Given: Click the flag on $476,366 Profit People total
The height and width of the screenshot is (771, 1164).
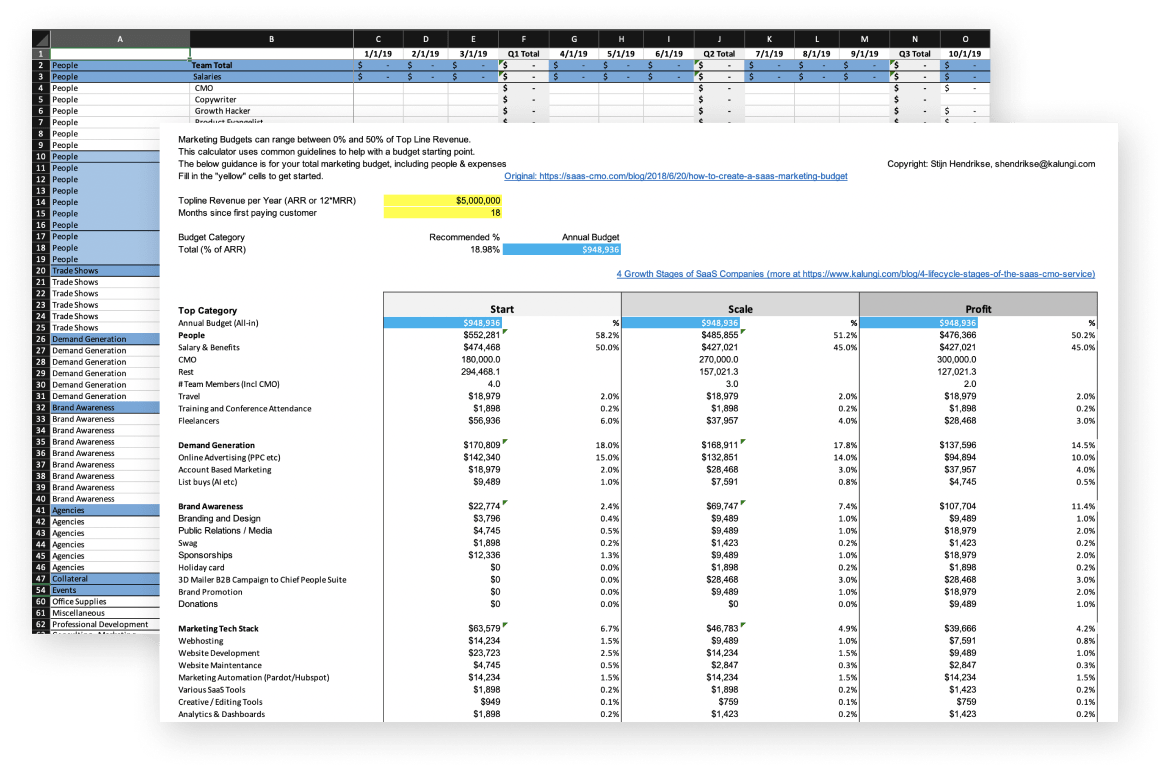Looking at the screenshot, I should 982,330.
